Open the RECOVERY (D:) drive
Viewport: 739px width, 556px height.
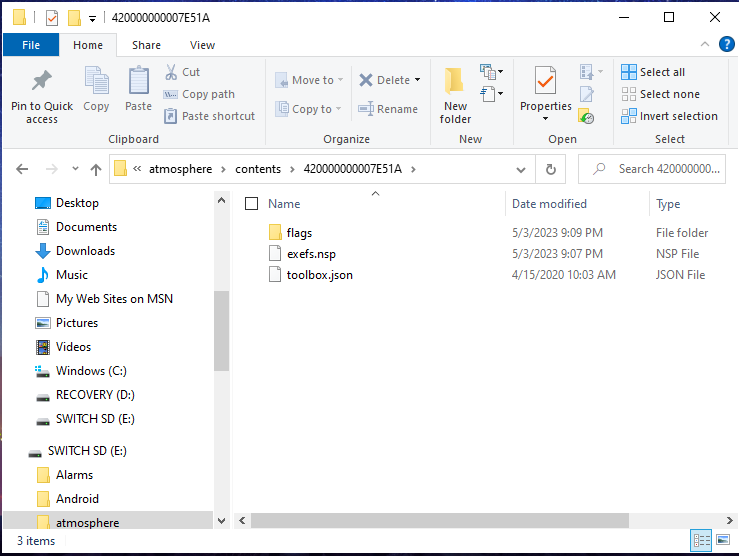pyautogui.click(x=95, y=395)
